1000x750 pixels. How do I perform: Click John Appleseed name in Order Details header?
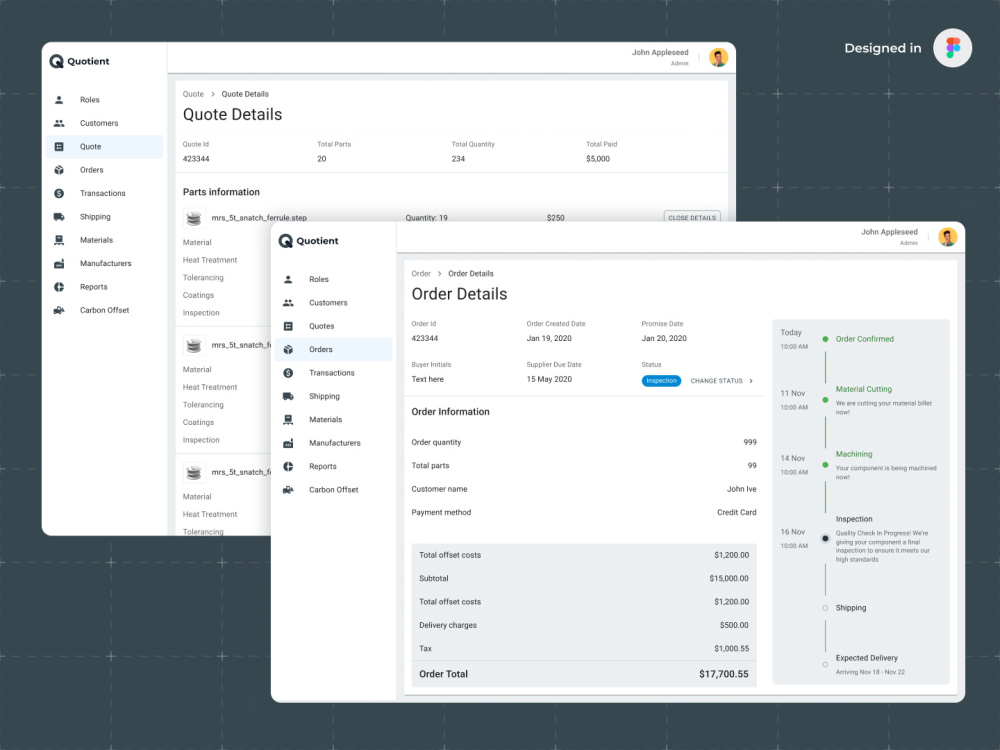(889, 232)
